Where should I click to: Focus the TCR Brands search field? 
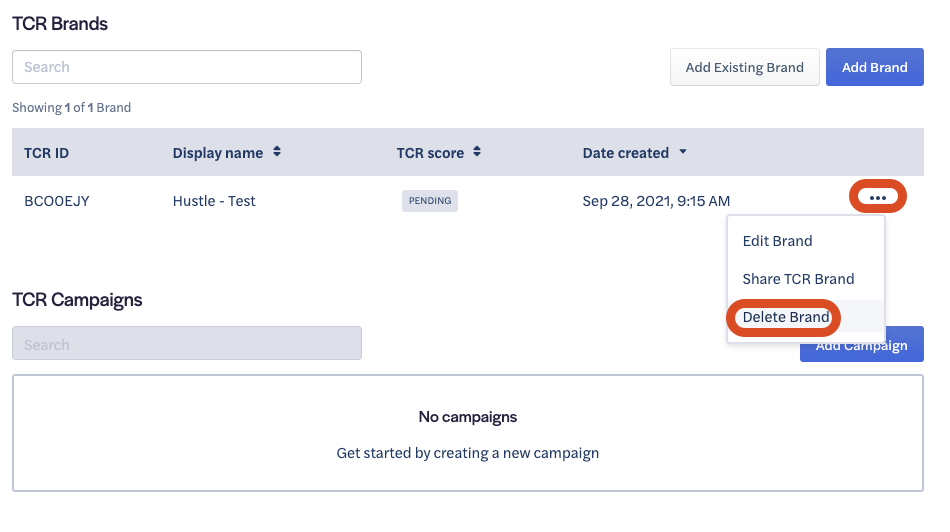click(187, 67)
